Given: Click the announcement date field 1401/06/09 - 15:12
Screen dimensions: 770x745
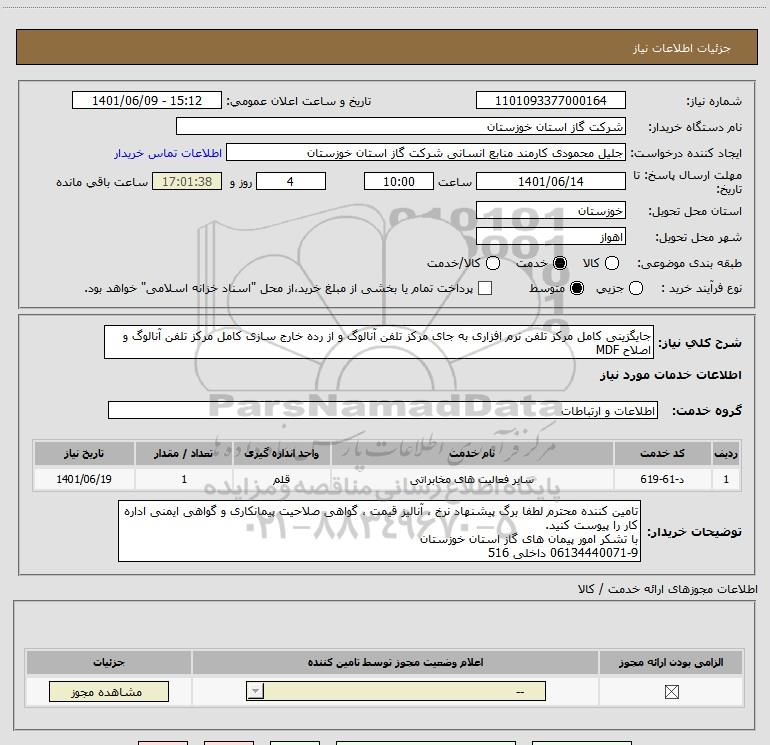Looking at the screenshot, I should (x=147, y=100).
